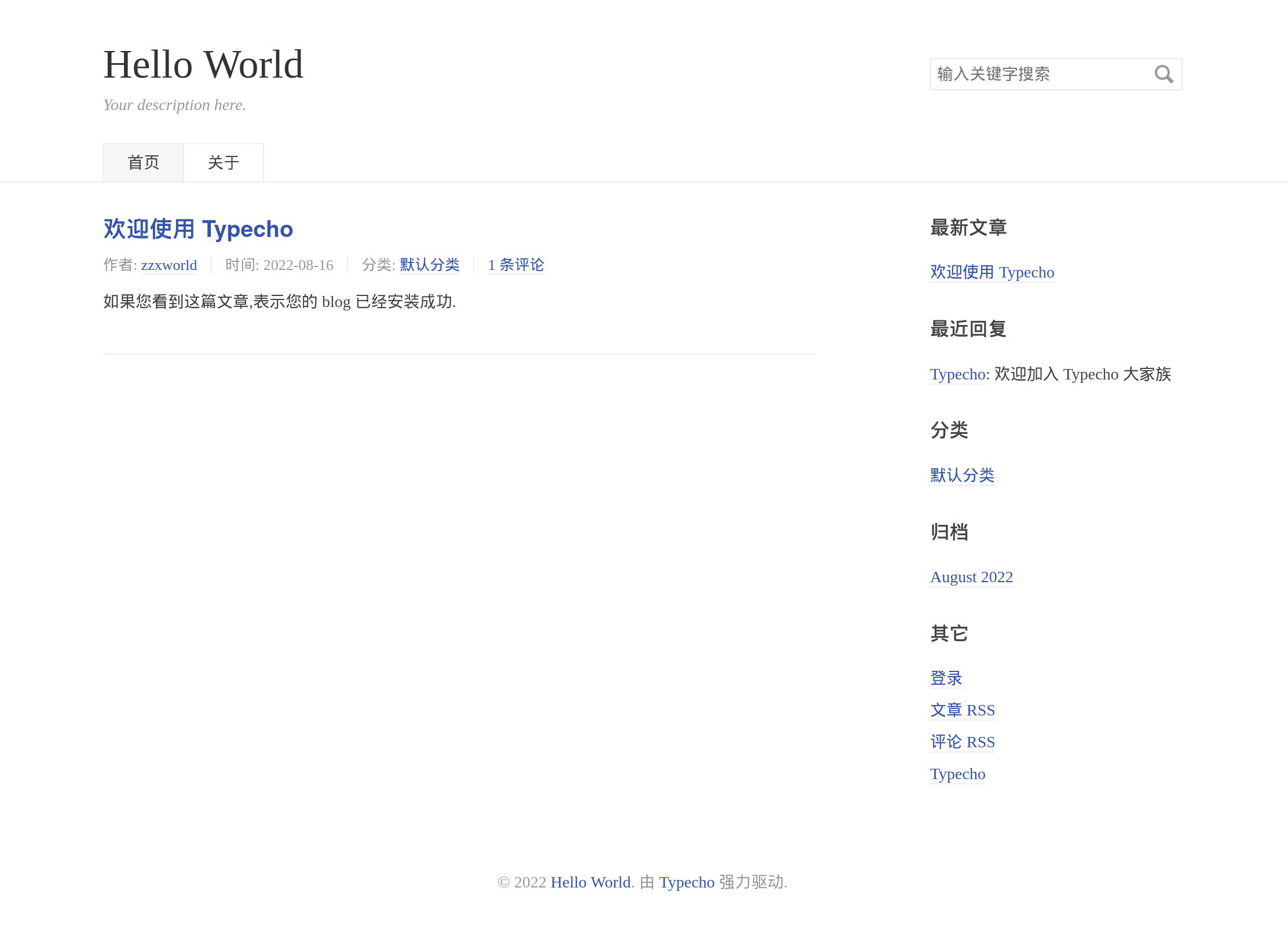Visit the Typecho link under 其它
Image resolution: width=1288 pixels, height=935 pixels.
(x=957, y=774)
